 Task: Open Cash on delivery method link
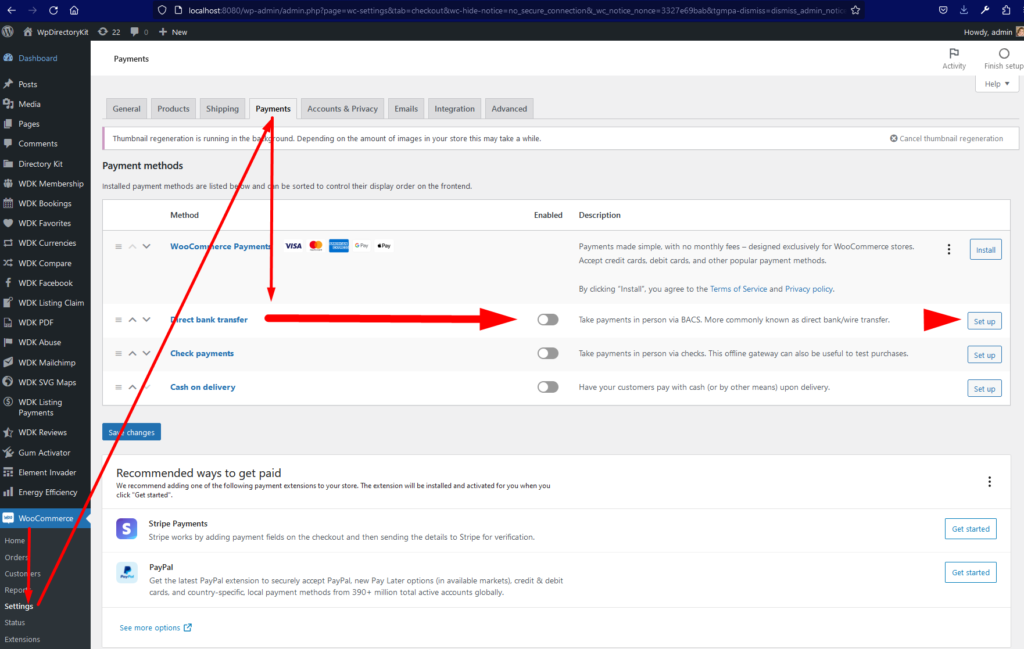pyautogui.click(x=202, y=387)
